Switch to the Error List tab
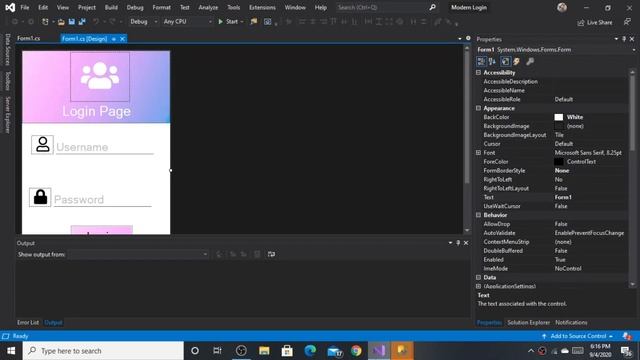640x360 pixels. 28,322
